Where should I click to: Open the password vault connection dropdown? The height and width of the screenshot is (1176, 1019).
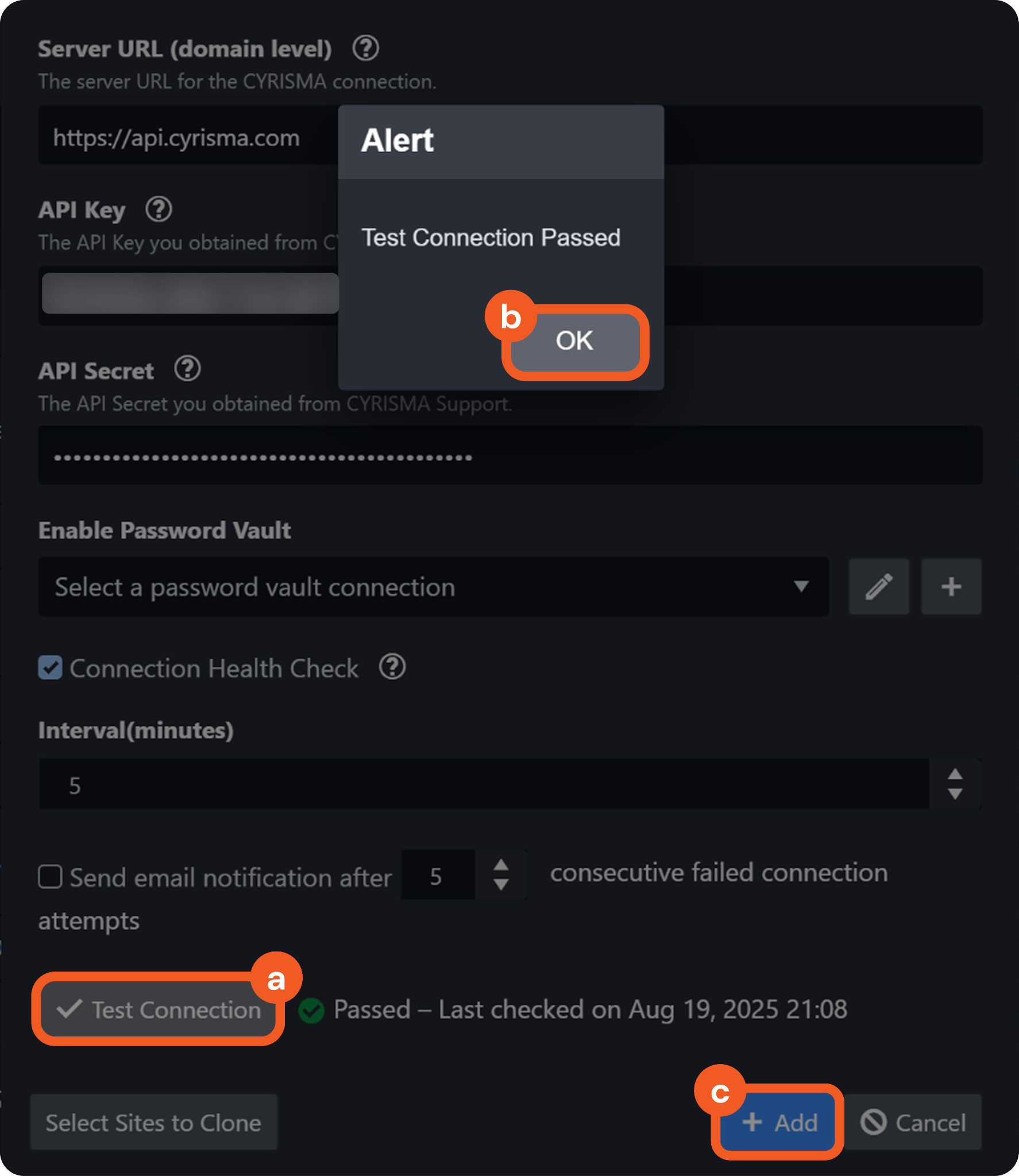(x=433, y=587)
